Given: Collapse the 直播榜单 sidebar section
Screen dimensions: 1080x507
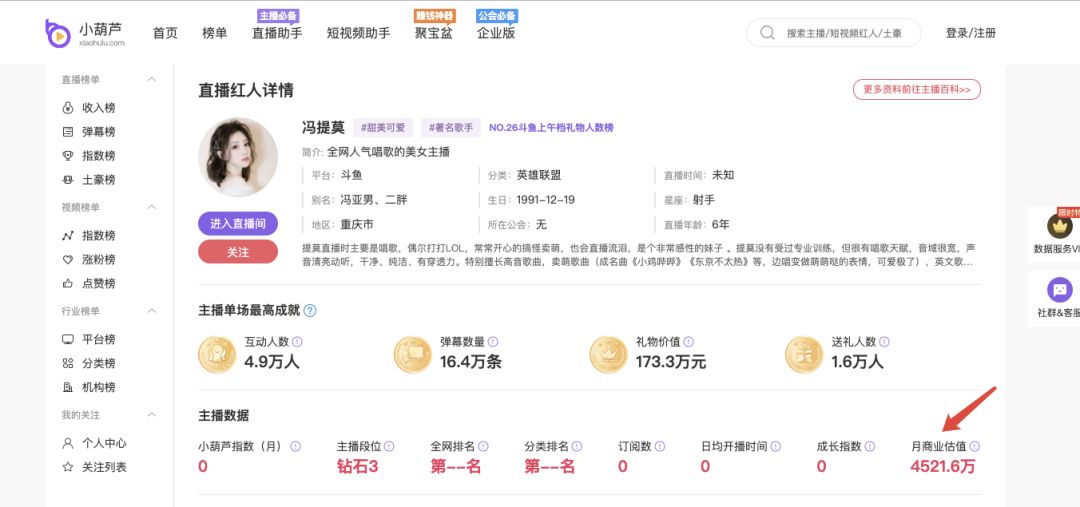Looking at the screenshot, I should (x=152, y=80).
